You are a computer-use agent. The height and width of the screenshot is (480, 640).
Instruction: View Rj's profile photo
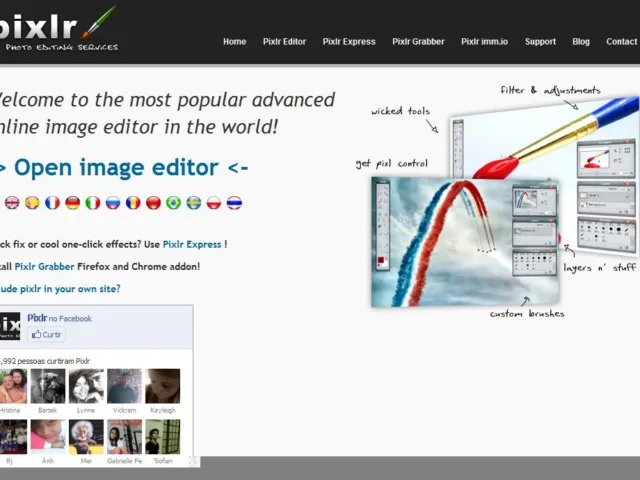tap(13, 437)
